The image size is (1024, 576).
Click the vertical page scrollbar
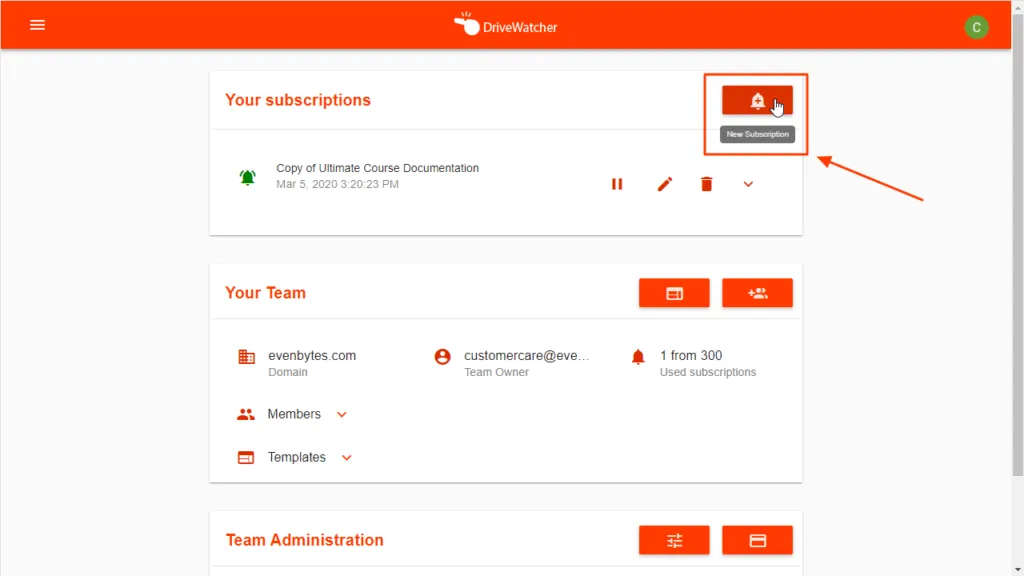point(1017,245)
